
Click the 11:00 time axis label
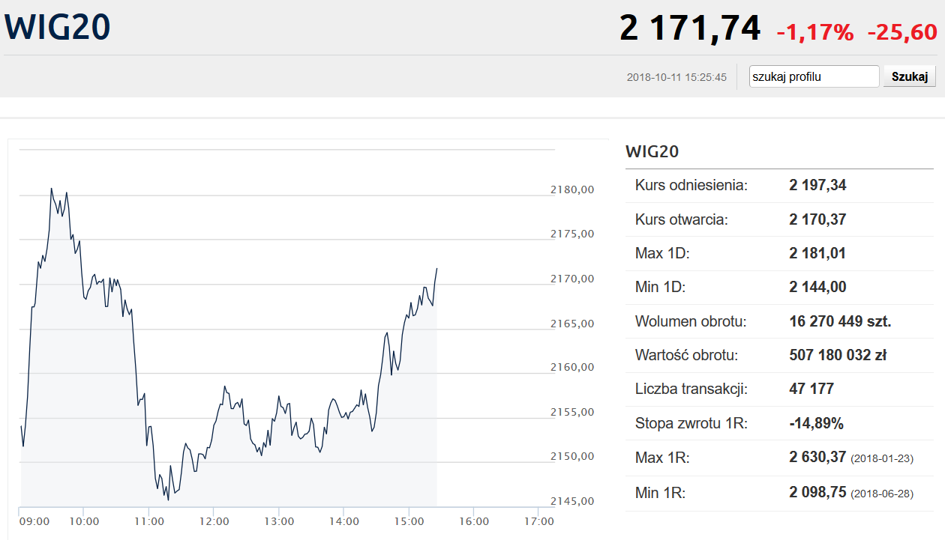pyautogui.click(x=149, y=521)
